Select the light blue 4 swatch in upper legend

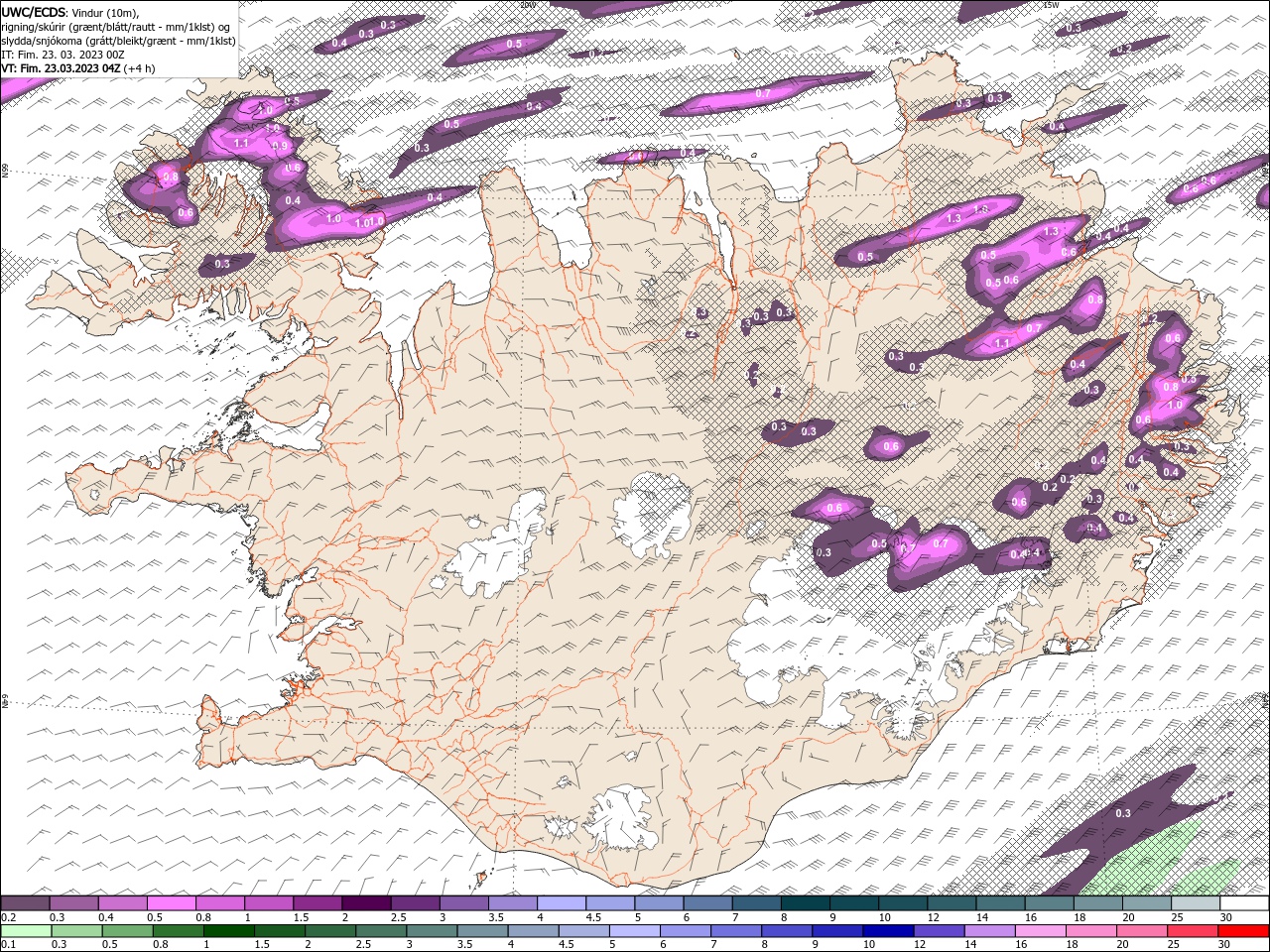point(562,903)
